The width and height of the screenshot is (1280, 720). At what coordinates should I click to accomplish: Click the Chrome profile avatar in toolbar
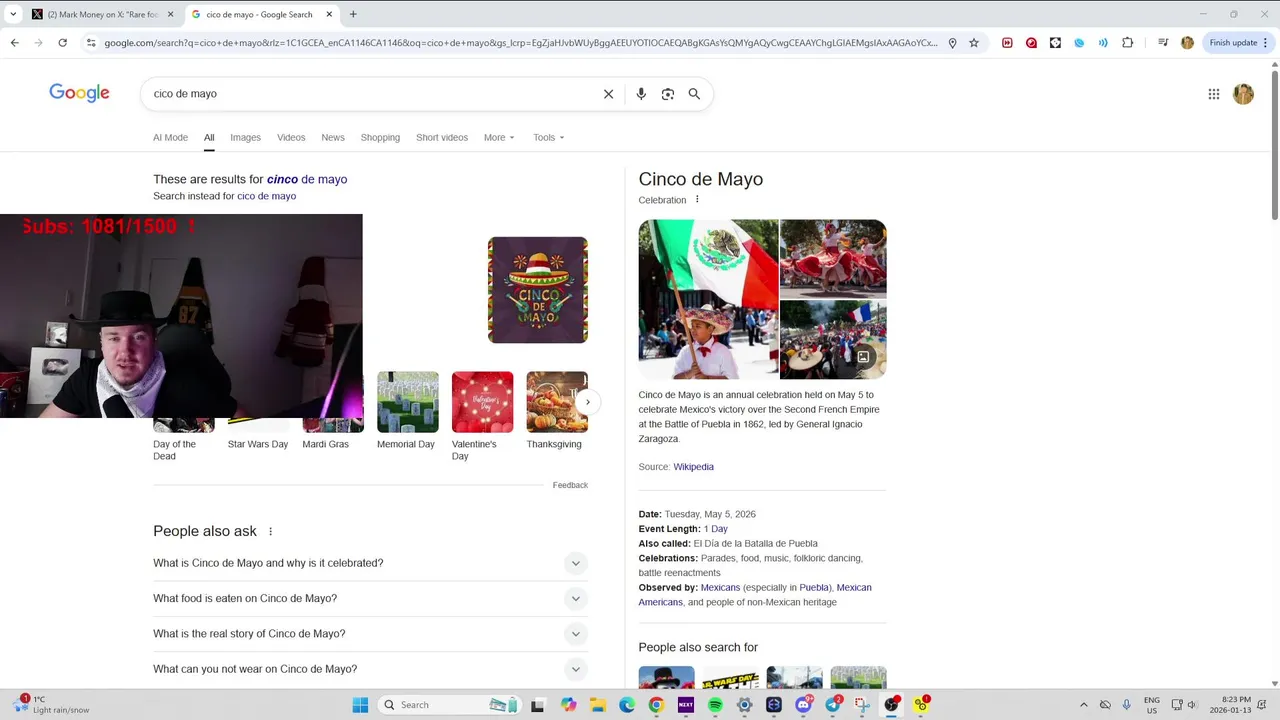[1187, 43]
